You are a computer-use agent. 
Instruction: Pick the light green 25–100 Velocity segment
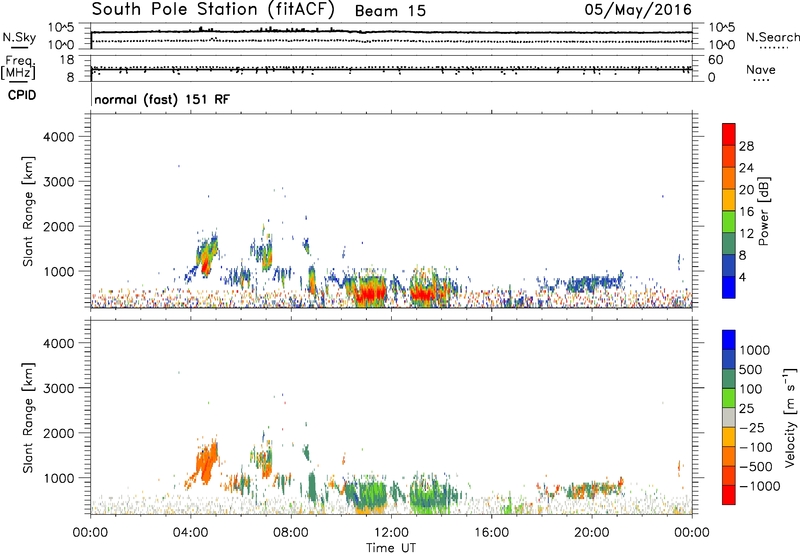729,398
